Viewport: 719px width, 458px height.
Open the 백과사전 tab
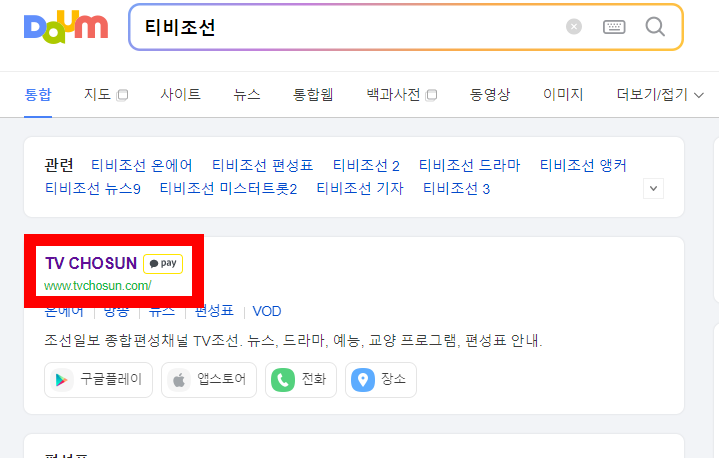point(393,94)
